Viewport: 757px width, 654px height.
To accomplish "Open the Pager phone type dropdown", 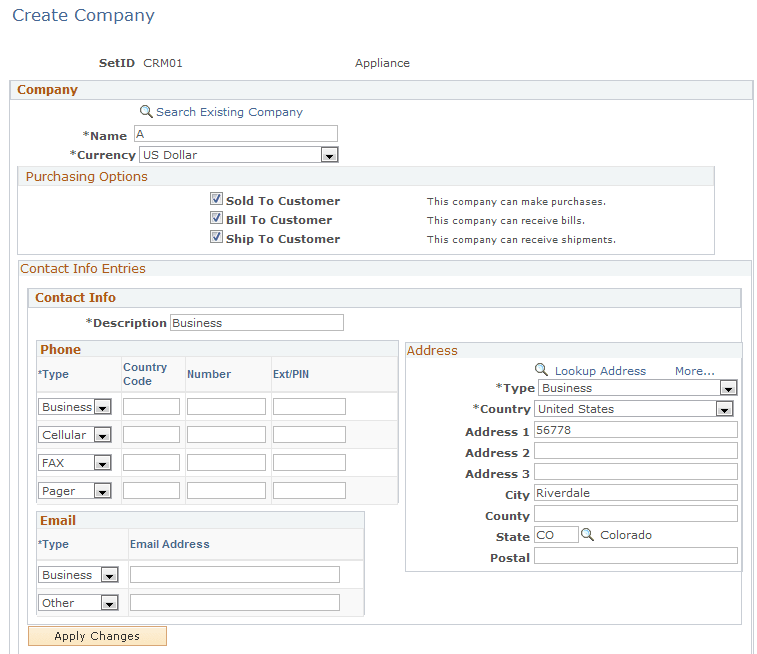I will 75,491.
